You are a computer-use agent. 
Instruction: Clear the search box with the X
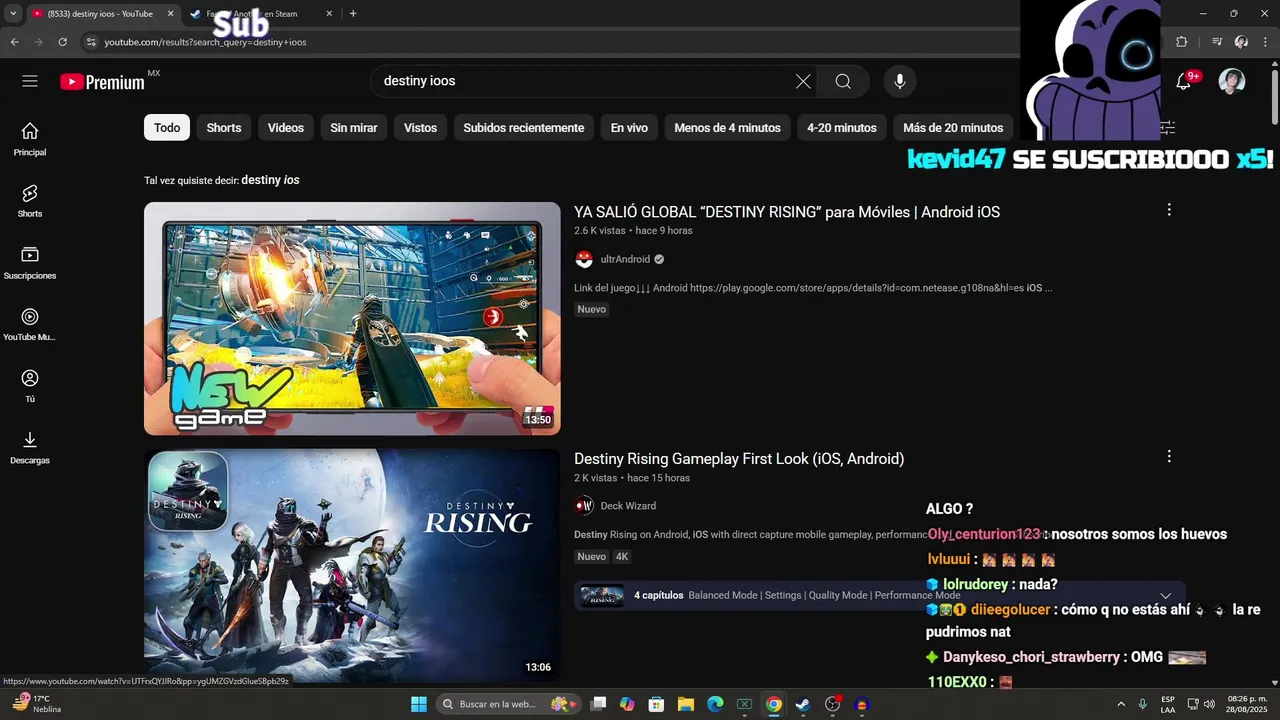(803, 82)
